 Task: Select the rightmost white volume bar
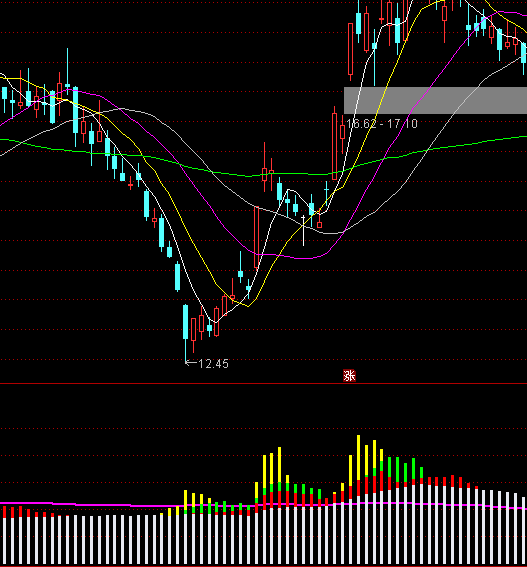(523, 531)
